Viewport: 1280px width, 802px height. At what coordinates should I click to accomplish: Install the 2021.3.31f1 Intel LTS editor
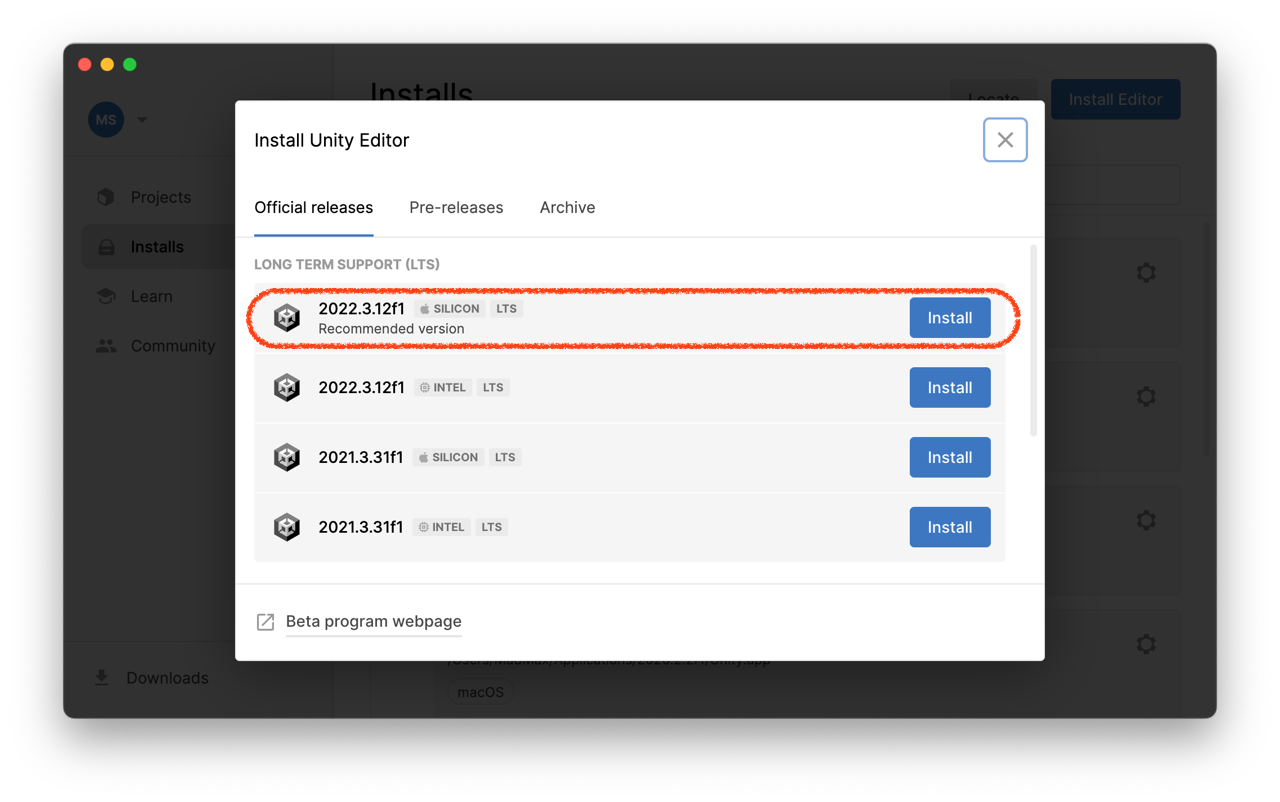(950, 527)
